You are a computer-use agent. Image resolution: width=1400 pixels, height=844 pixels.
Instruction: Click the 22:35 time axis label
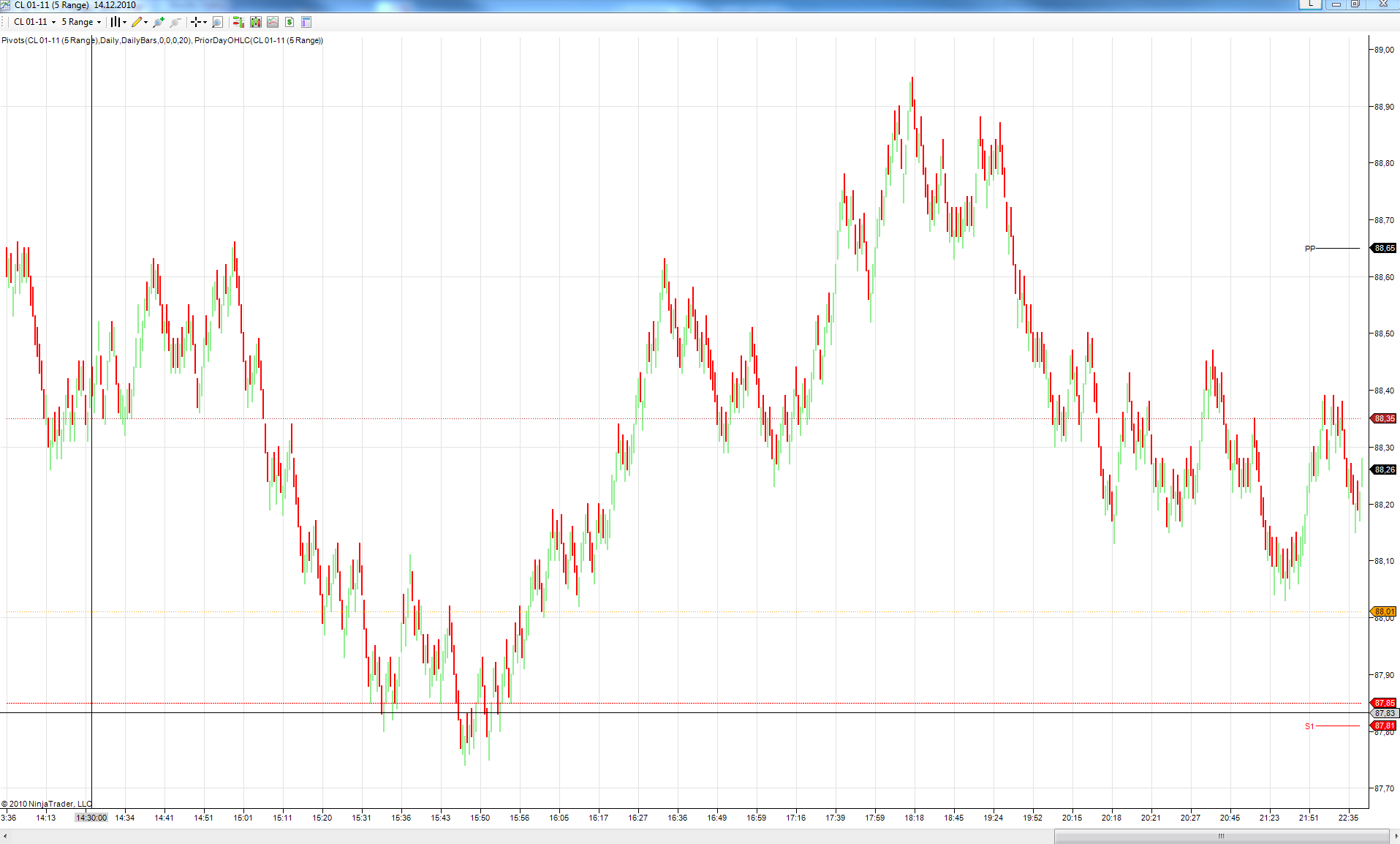1348,818
